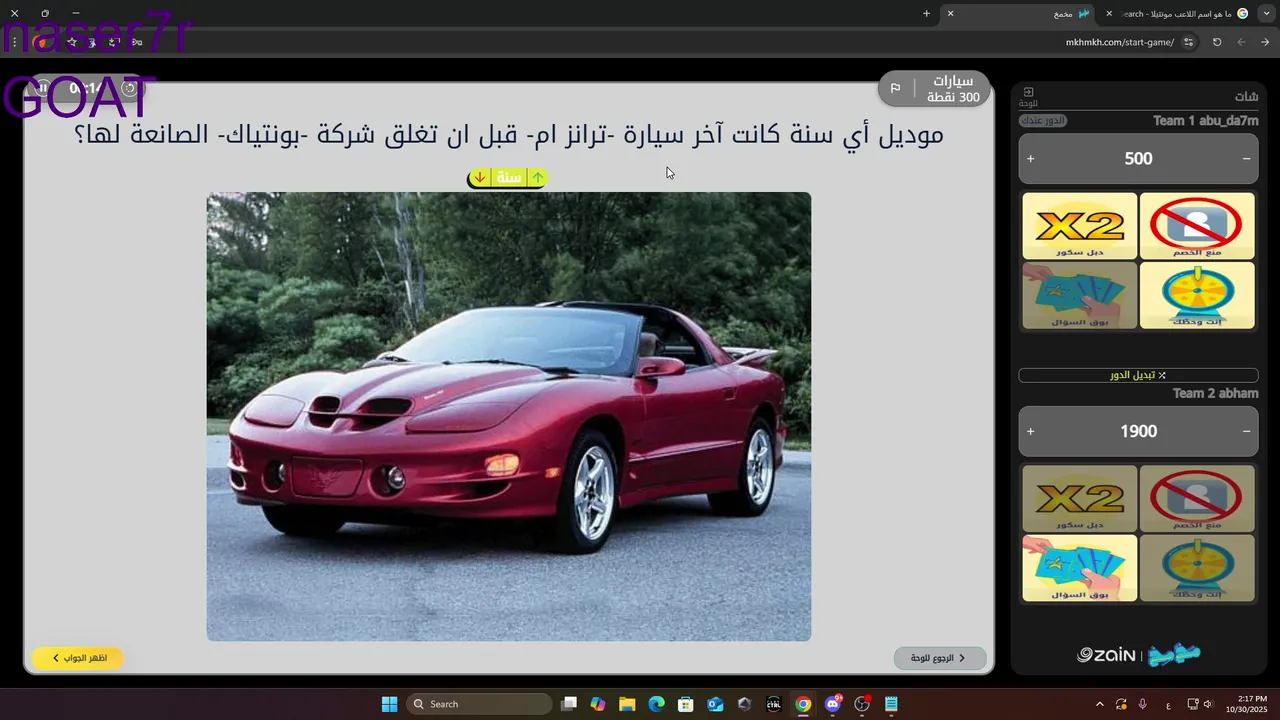Open OBS Studio from taskbar
1280x720 pixels.
tap(862, 704)
